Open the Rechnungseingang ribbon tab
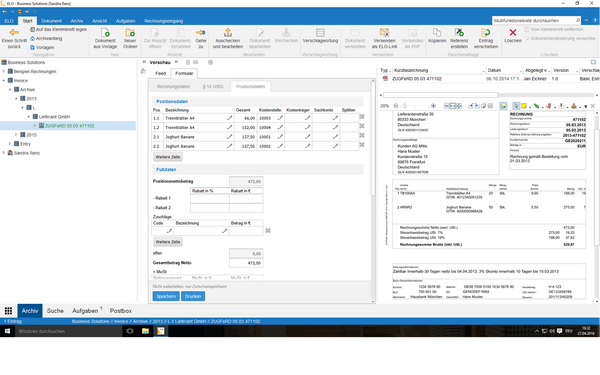Image resolution: width=600 pixels, height=375 pixels. coord(163,21)
